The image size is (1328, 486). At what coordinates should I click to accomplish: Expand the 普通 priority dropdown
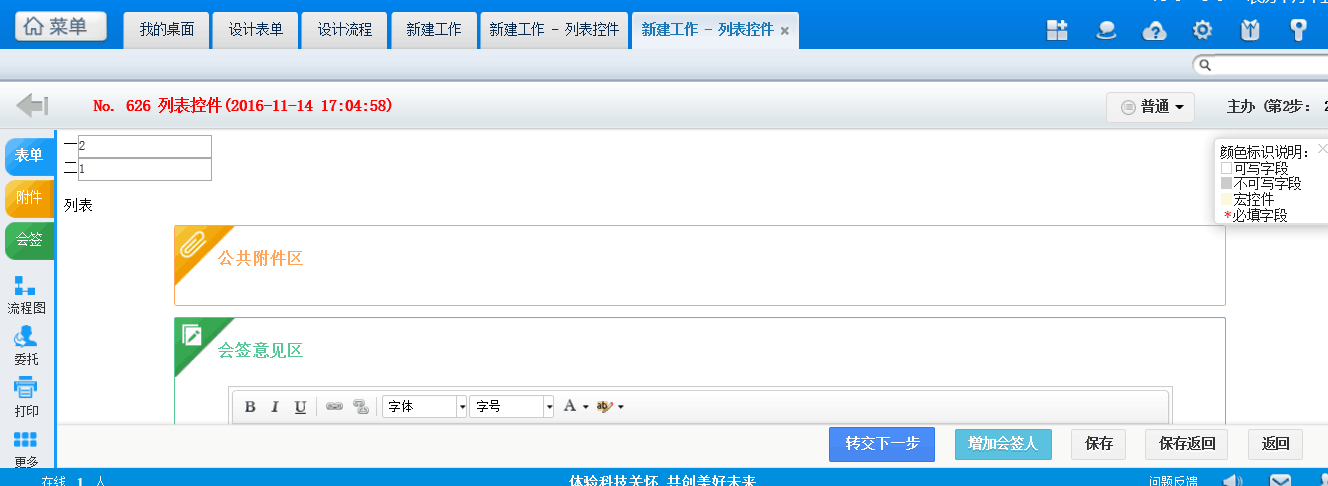coord(1150,106)
